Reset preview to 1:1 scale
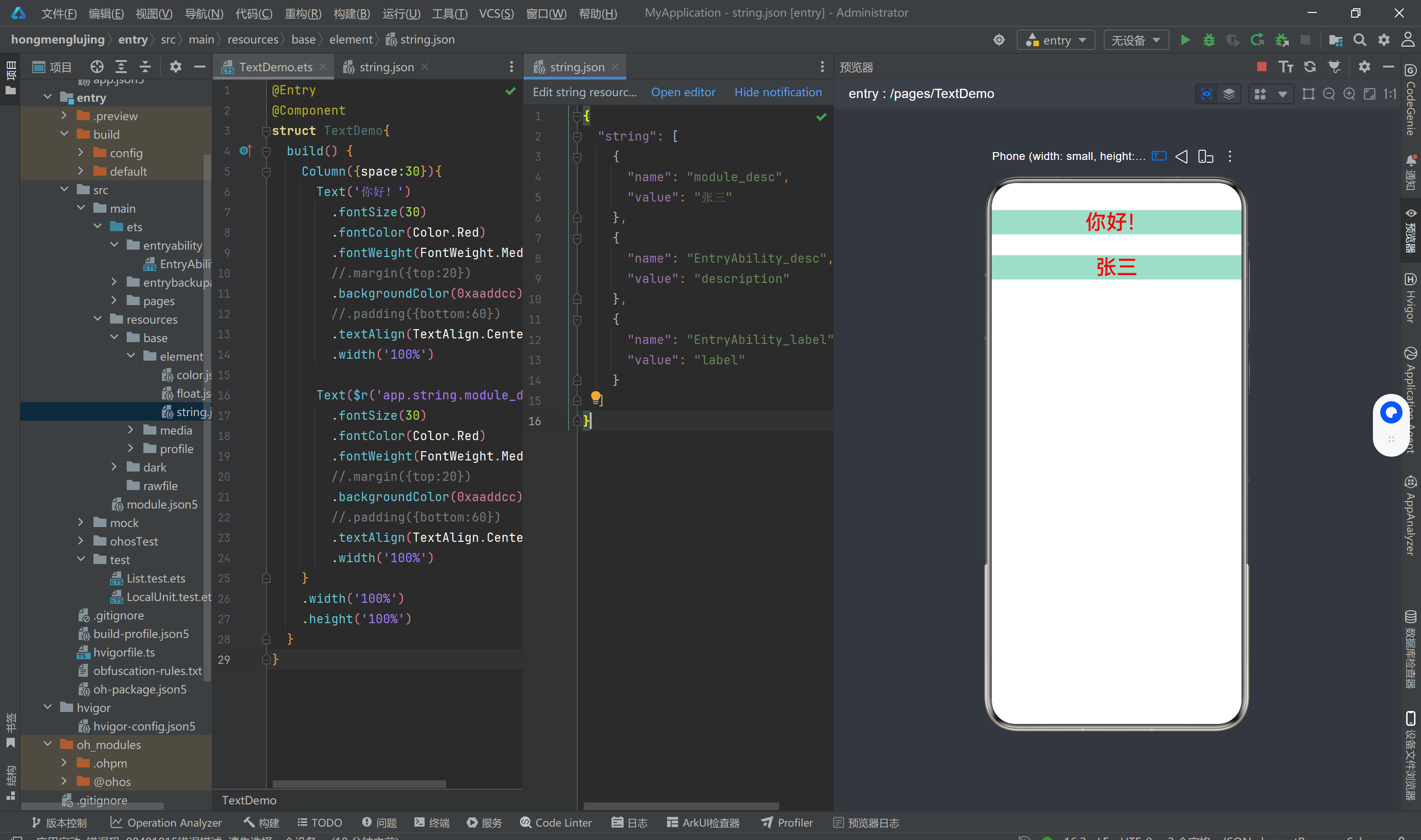 click(x=1390, y=94)
